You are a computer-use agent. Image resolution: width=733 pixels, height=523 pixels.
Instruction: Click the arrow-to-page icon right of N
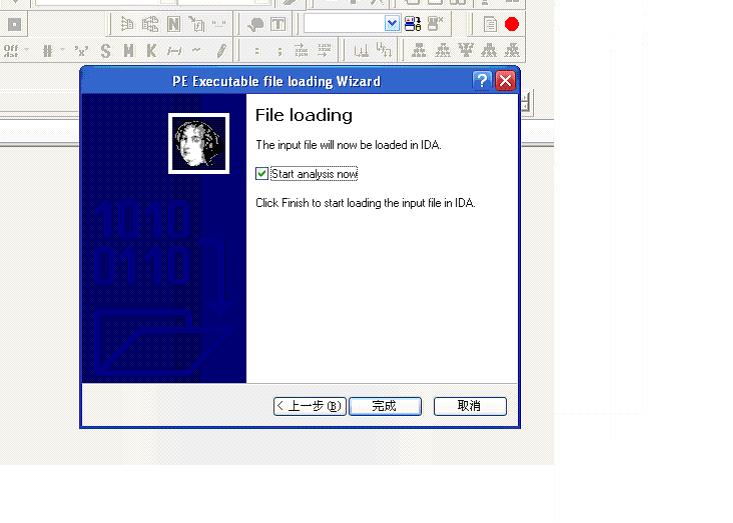[196, 24]
